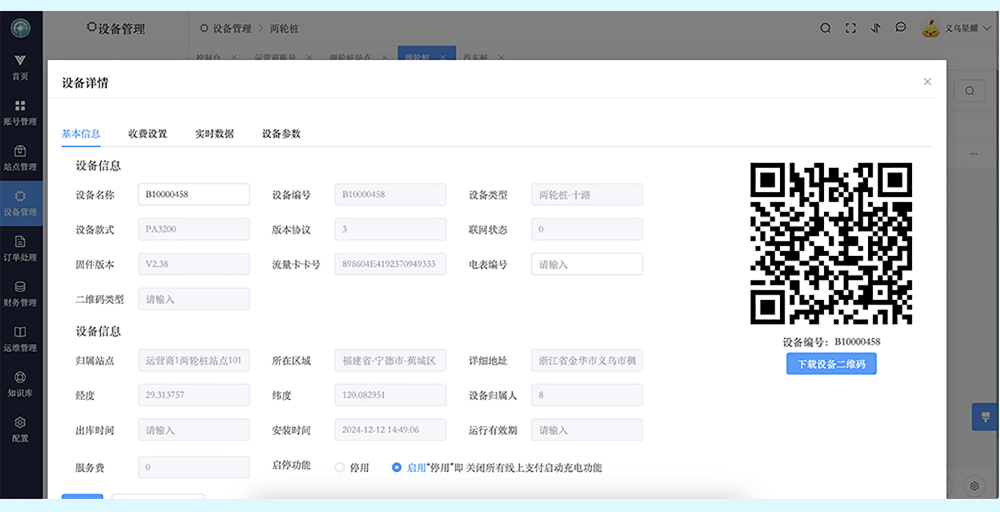This screenshot has height=512, width=1000.
Task: Select the 停用 radio option
Action: (x=340, y=467)
